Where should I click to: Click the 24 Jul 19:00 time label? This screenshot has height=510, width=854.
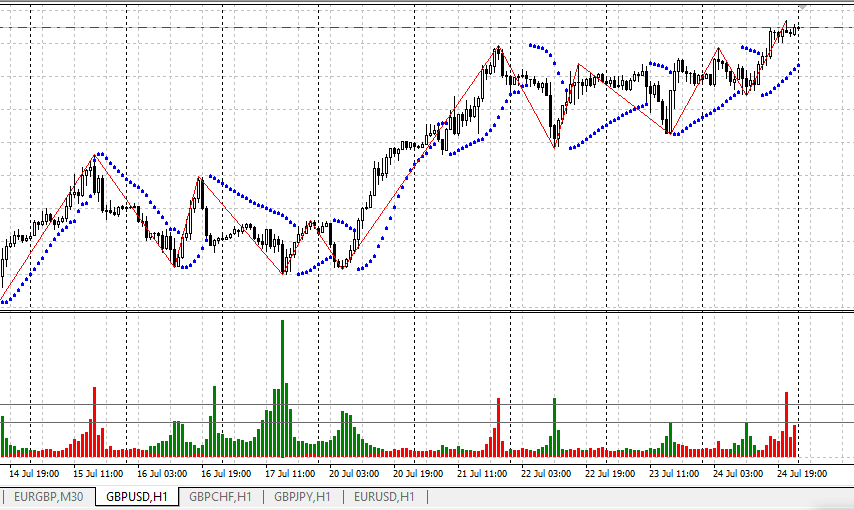coord(802,474)
